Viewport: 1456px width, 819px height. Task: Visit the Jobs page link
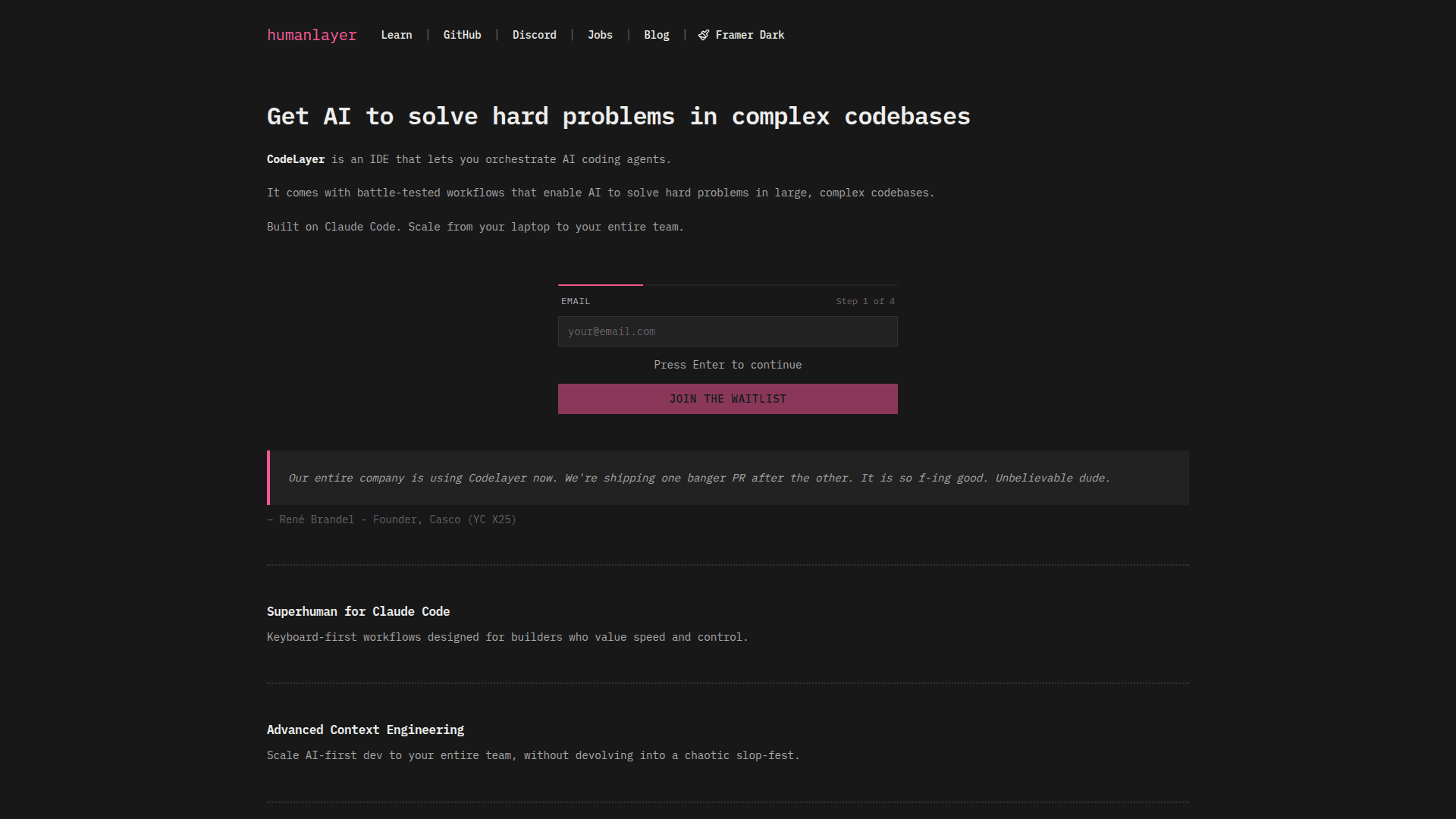click(x=599, y=35)
